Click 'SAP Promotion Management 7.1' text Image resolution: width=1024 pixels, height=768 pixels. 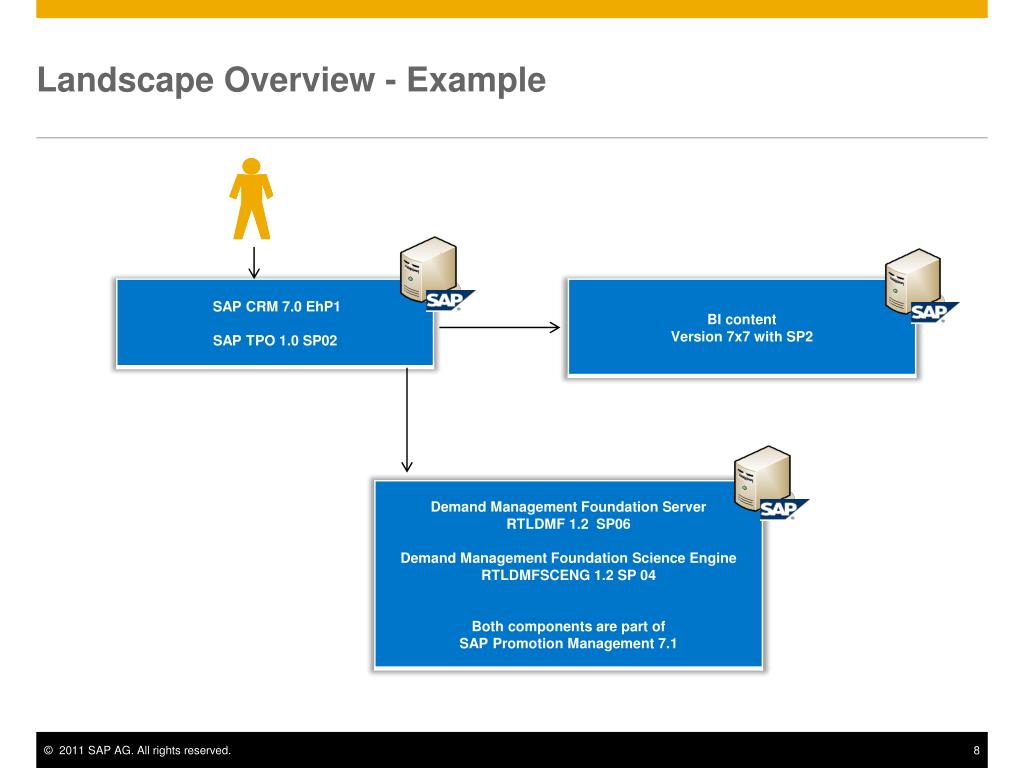[x=568, y=643]
